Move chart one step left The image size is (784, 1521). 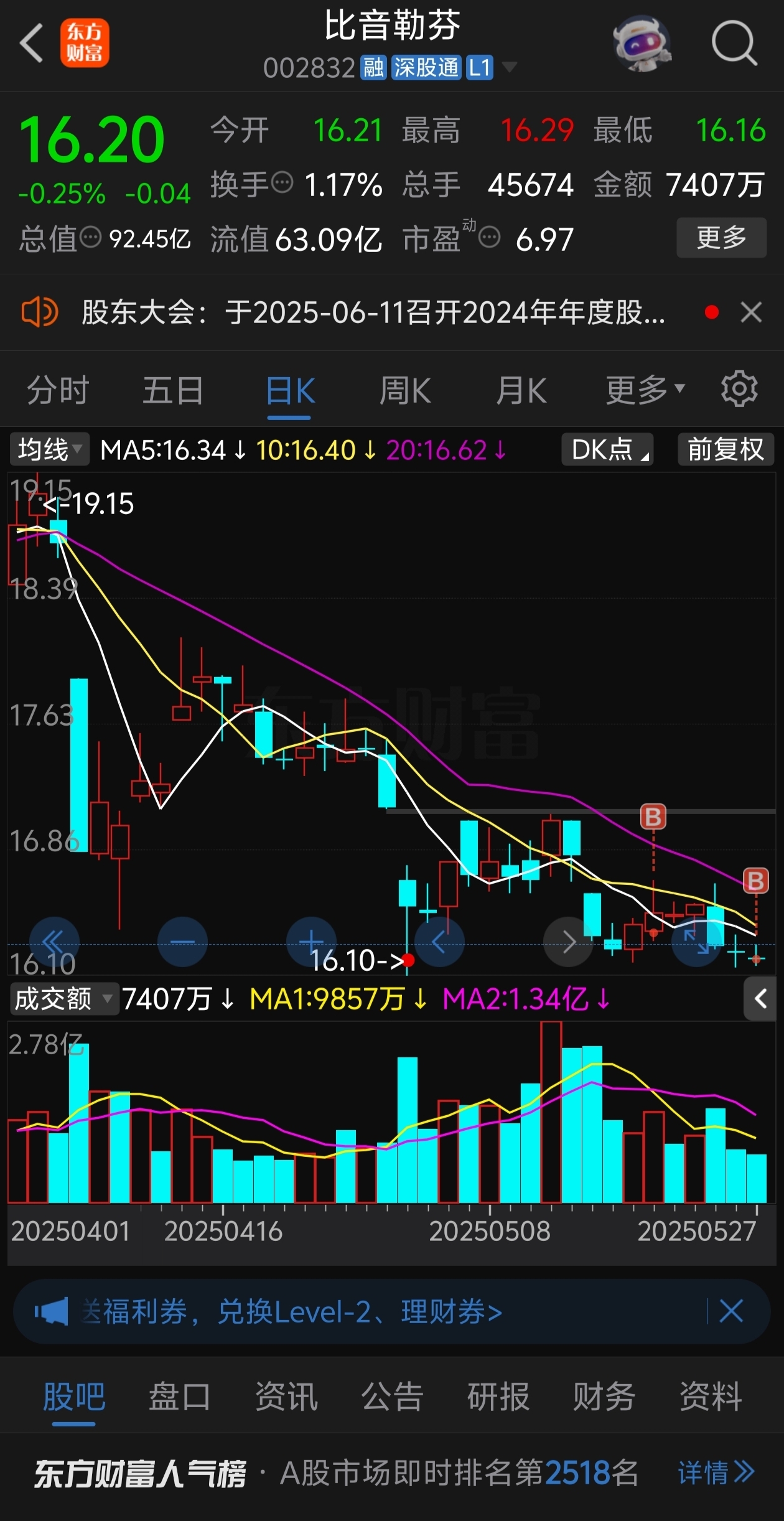(439, 942)
